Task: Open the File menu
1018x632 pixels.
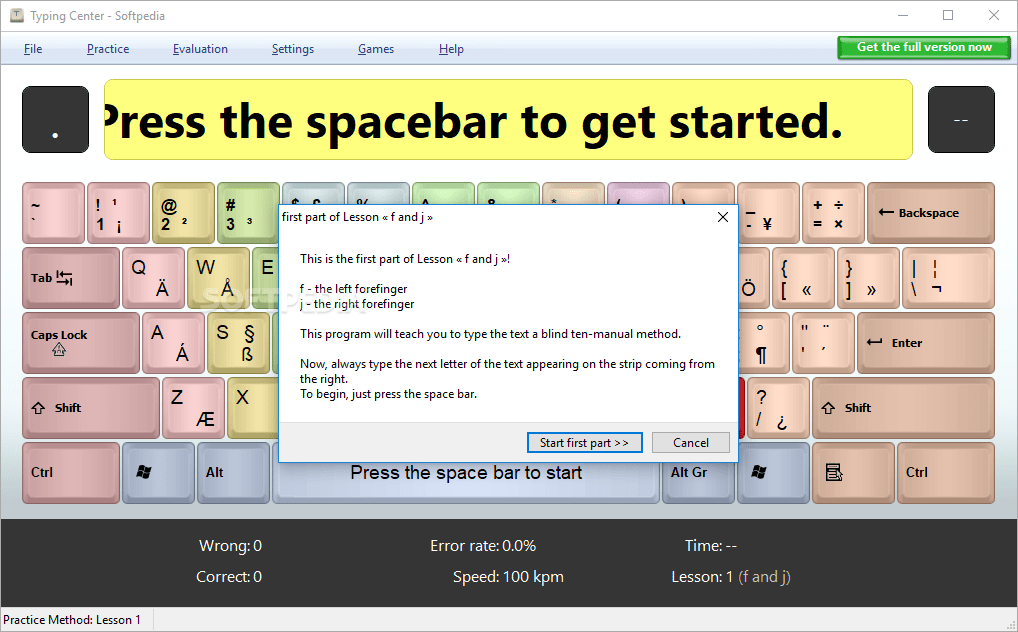Action: click(x=33, y=48)
